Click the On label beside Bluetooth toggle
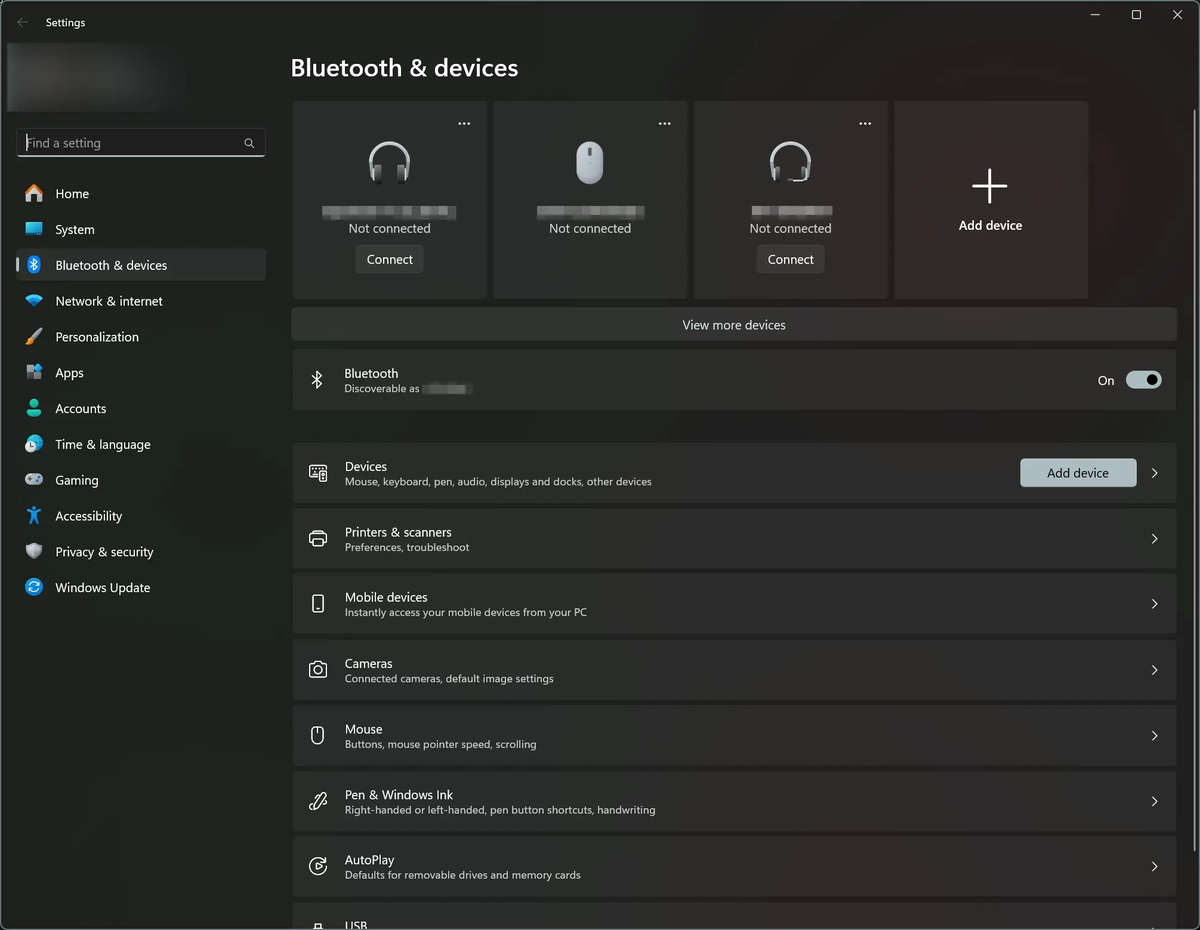This screenshot has height=930, width=1200. [1106, 380]
